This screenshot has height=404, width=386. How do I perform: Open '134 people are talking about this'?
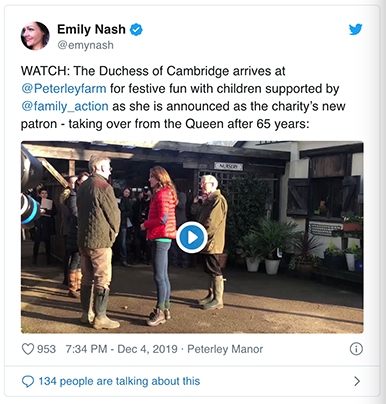point(119,381)
